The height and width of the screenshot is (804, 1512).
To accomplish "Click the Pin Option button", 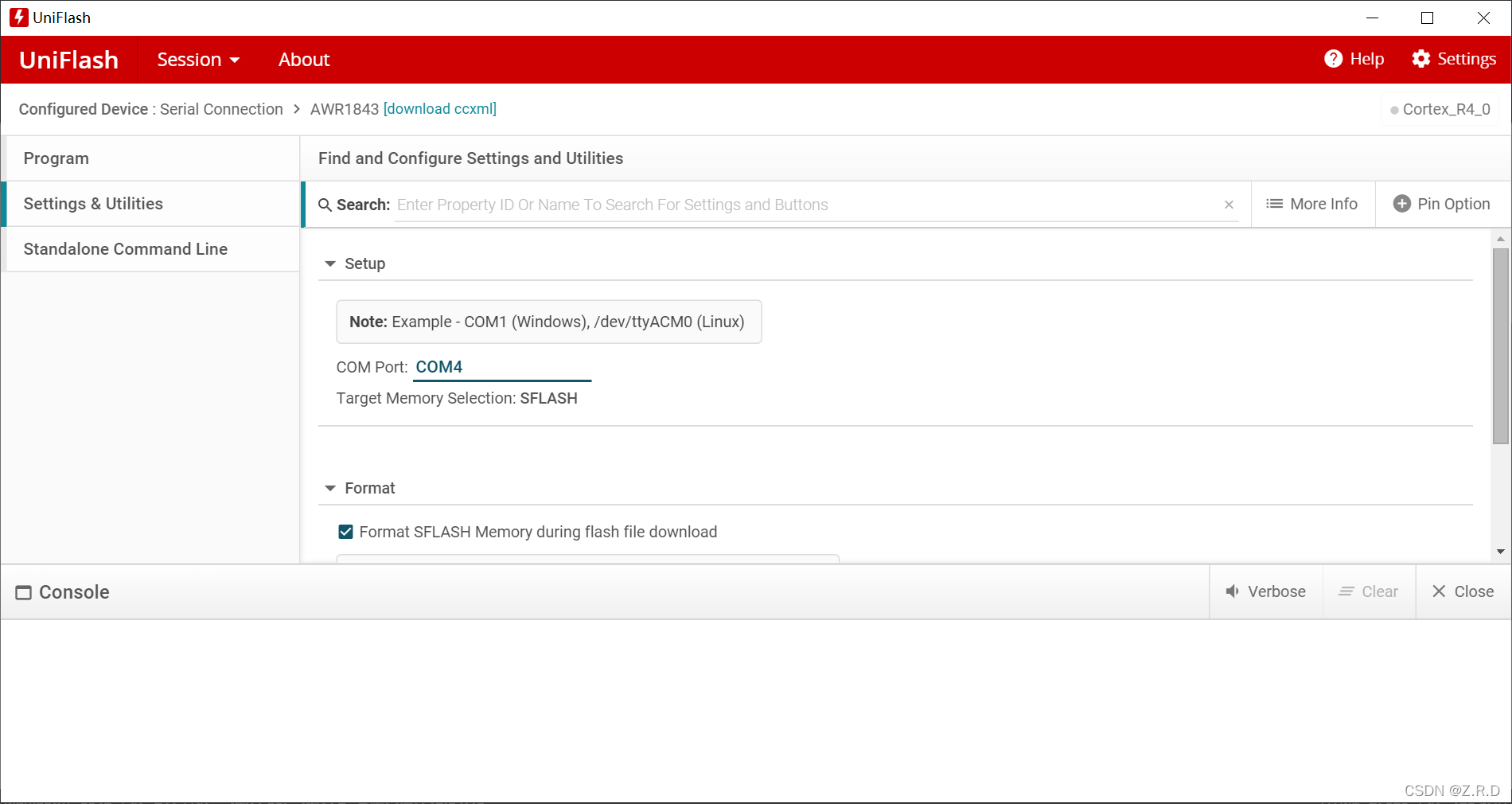I will coord(1442,204).
